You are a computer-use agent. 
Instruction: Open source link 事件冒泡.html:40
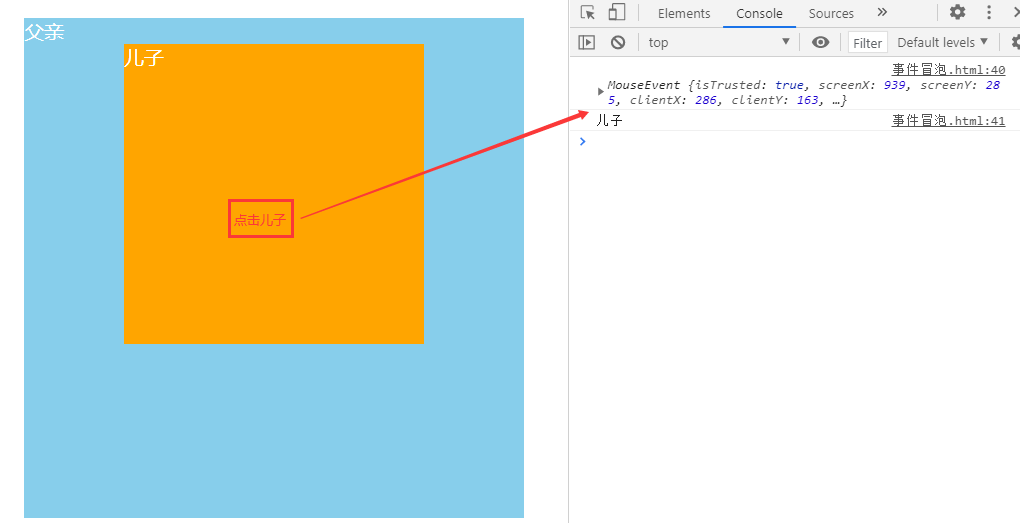(x=948, y=70)
